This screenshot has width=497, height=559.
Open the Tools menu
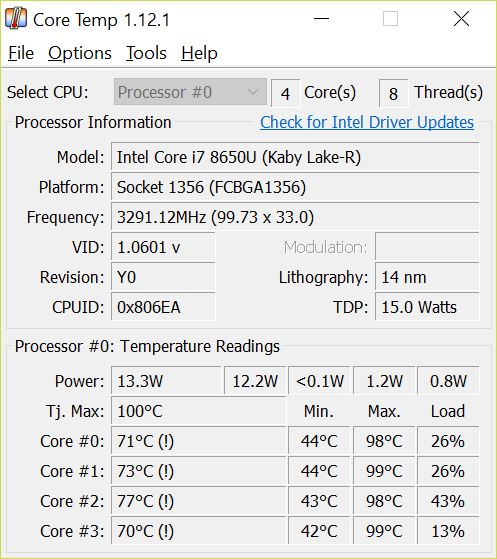point(146,53)
